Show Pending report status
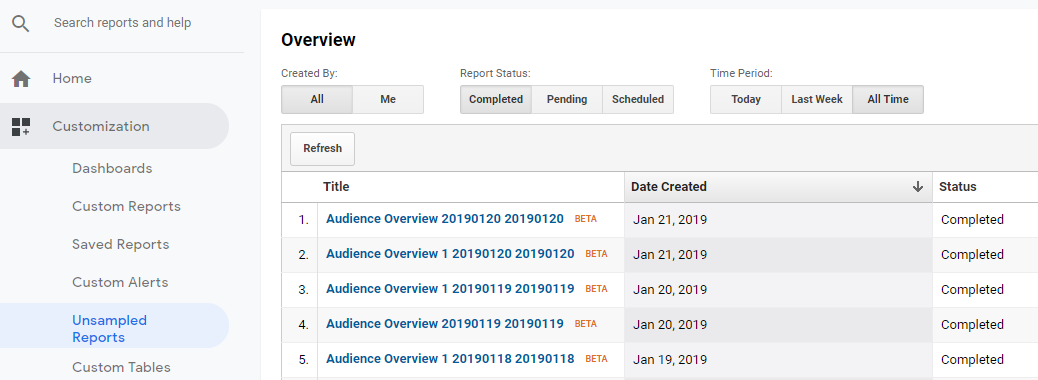This screenshot has height=380, width=1038. [x=567, y=99]
